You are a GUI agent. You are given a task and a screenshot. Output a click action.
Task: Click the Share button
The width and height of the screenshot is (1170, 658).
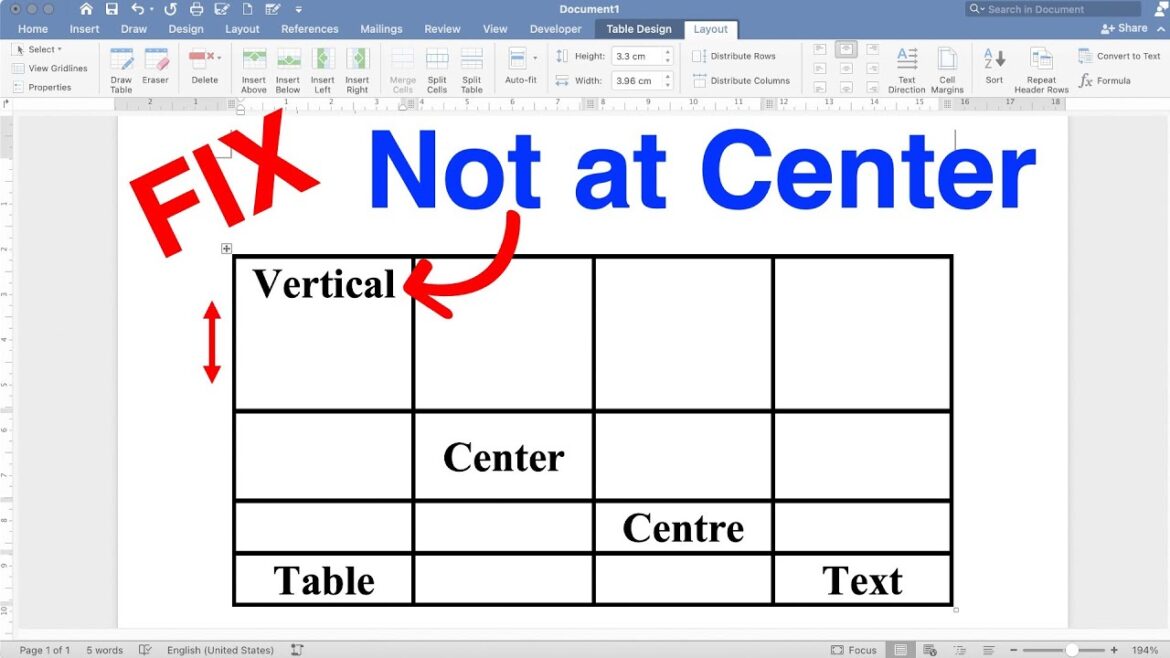tap(1125, 29)
